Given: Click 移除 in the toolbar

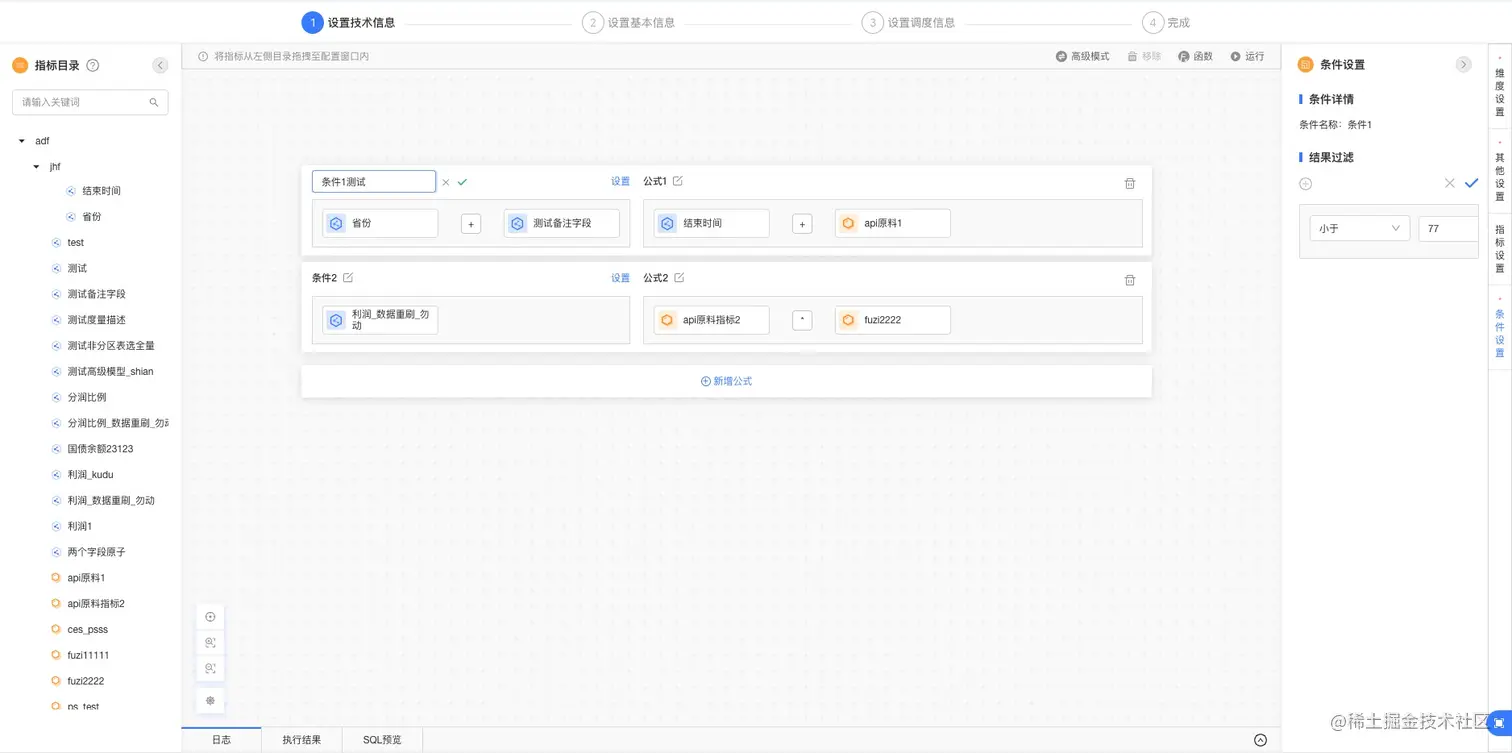Looking at the screenshot, I should tap(1144, 57).
